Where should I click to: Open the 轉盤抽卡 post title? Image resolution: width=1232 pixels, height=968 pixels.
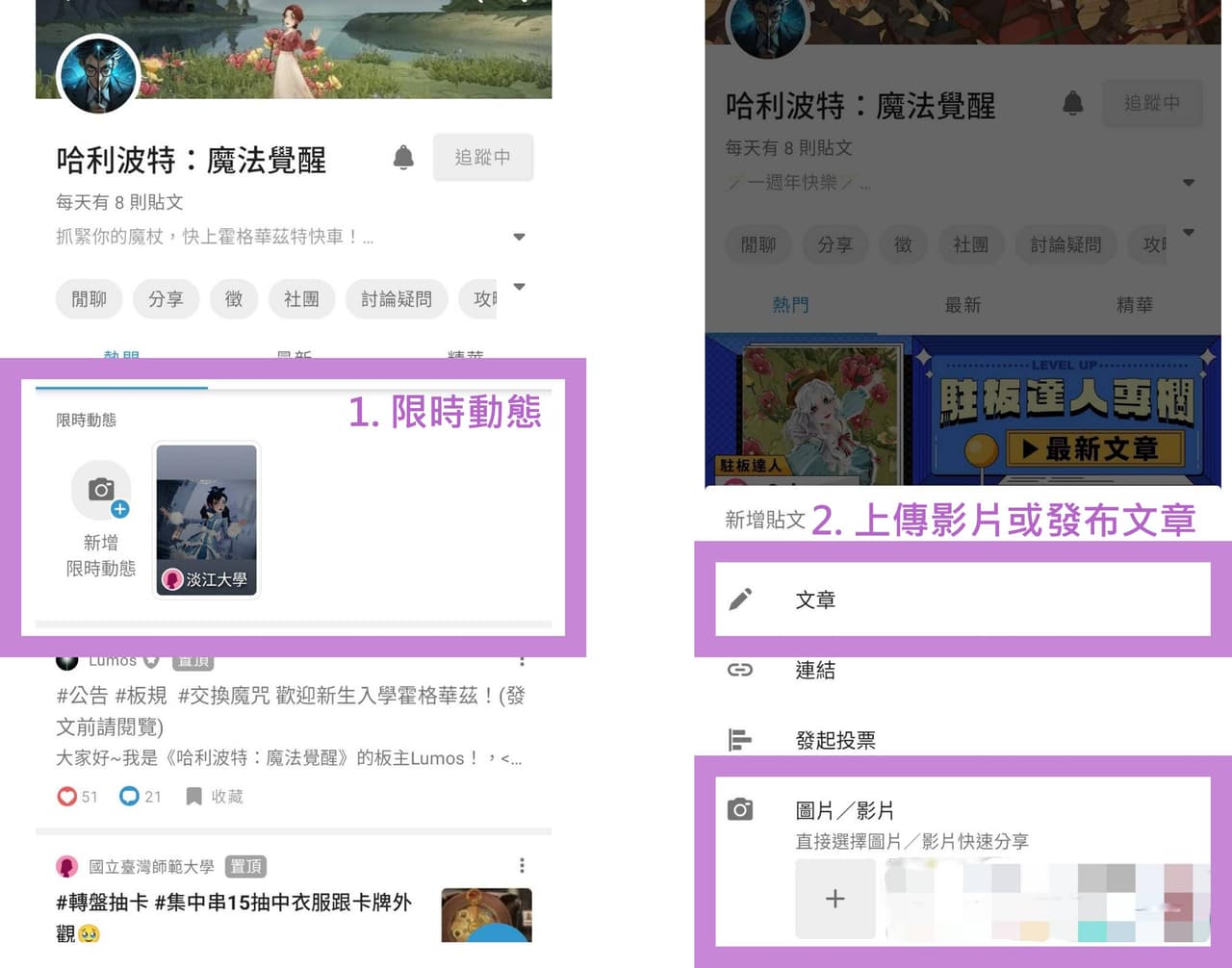234,917
